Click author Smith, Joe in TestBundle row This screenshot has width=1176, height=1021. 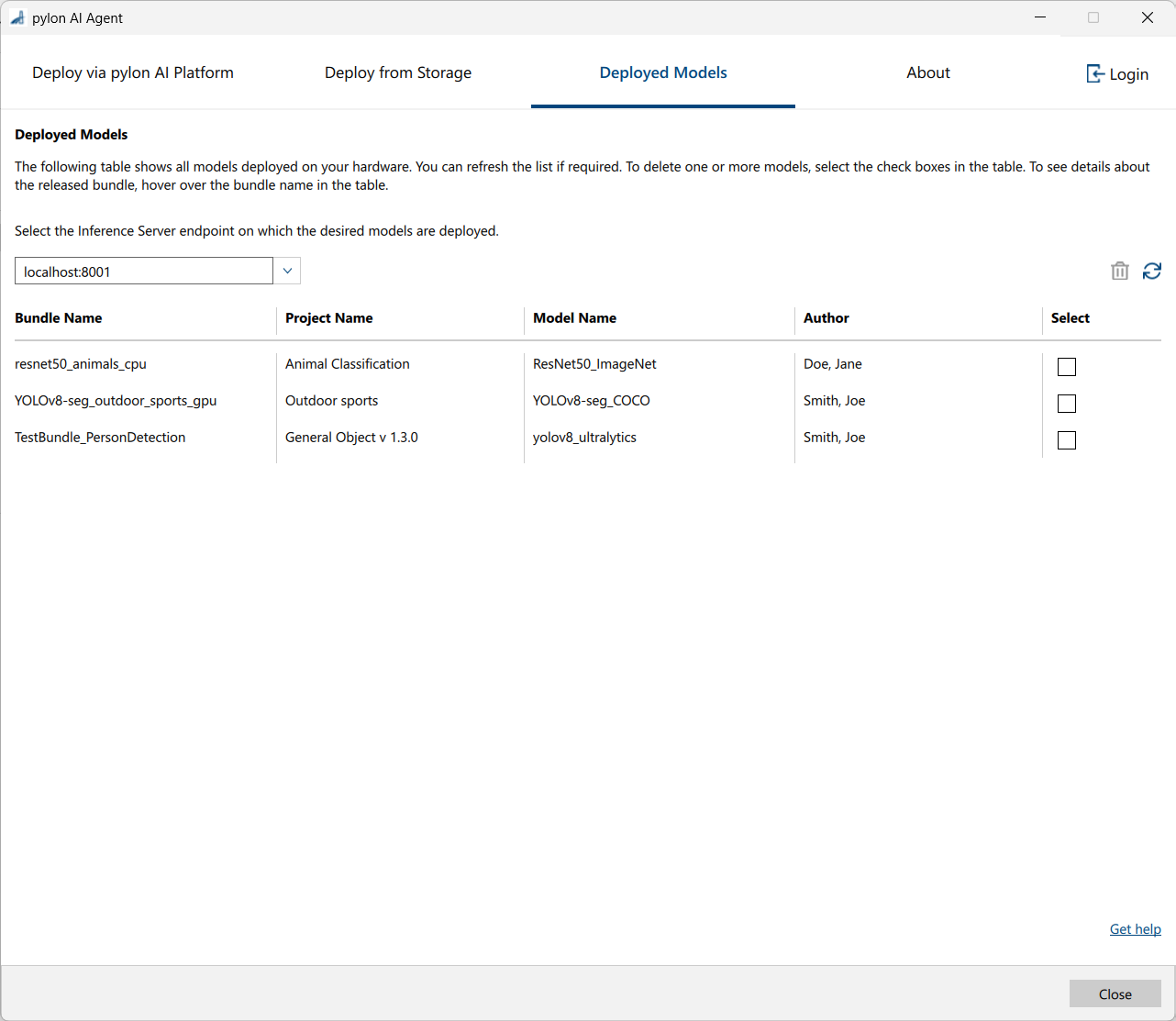835,438
